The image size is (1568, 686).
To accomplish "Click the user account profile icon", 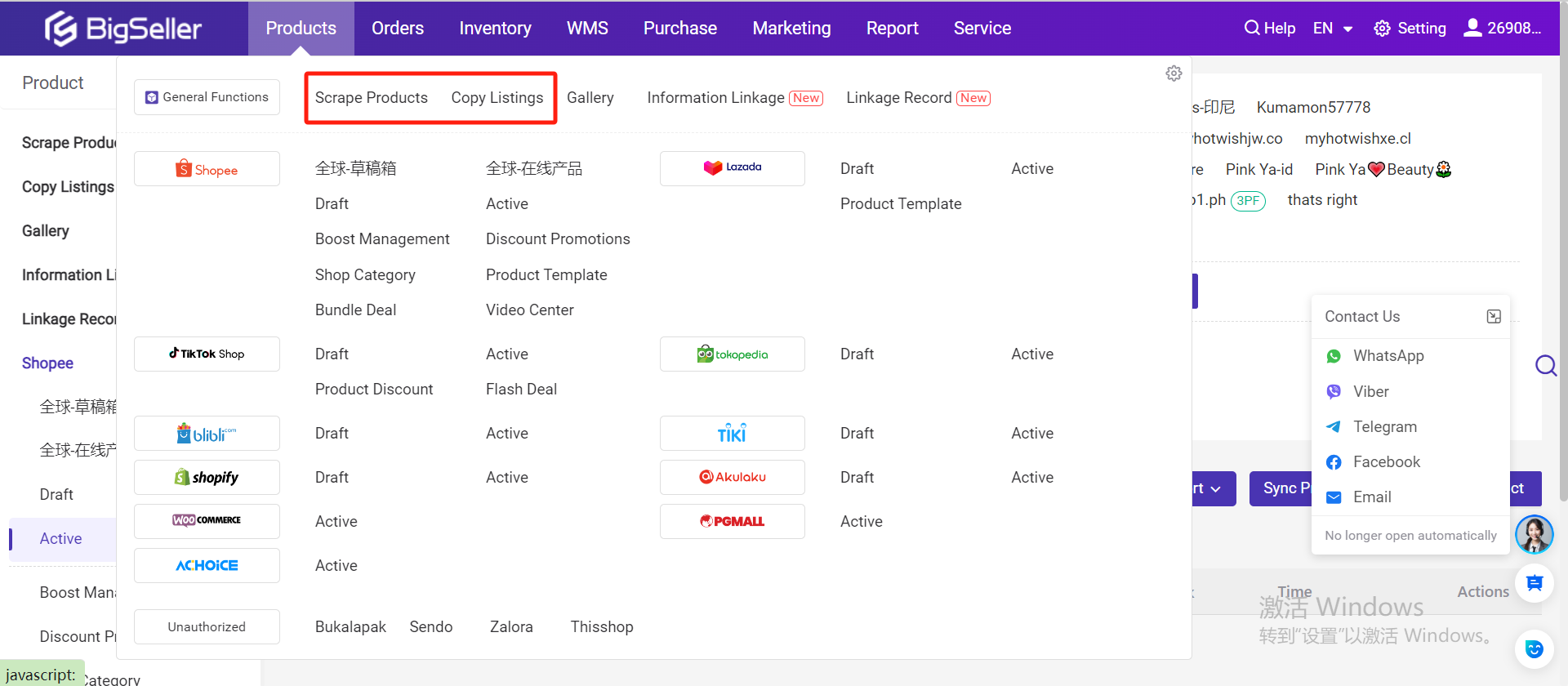I will tap(1472, 28).
